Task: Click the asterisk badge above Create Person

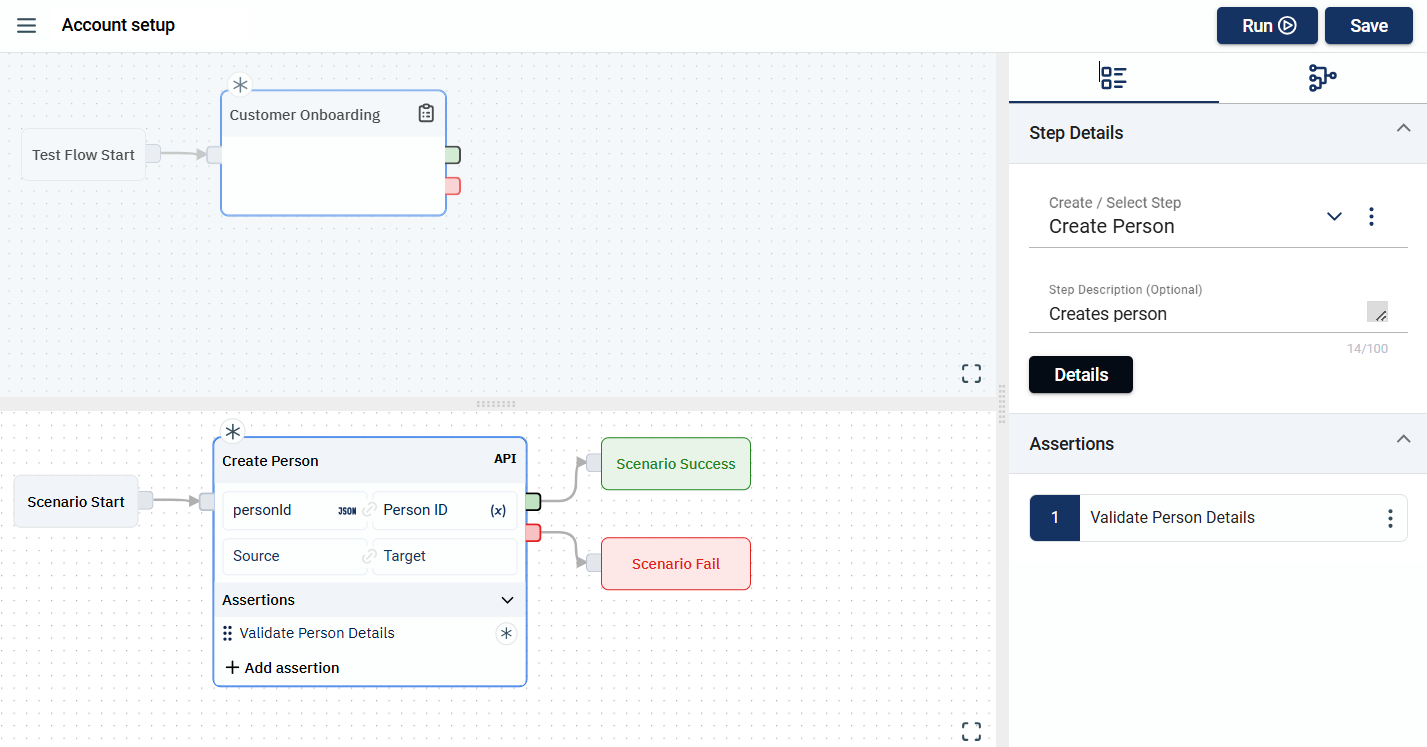Action: [233, 432]
